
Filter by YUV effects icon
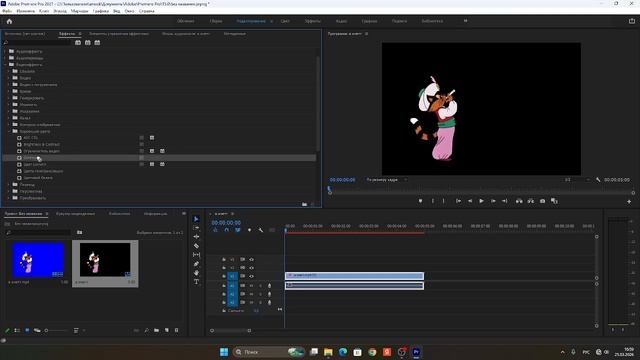point(97,42)
